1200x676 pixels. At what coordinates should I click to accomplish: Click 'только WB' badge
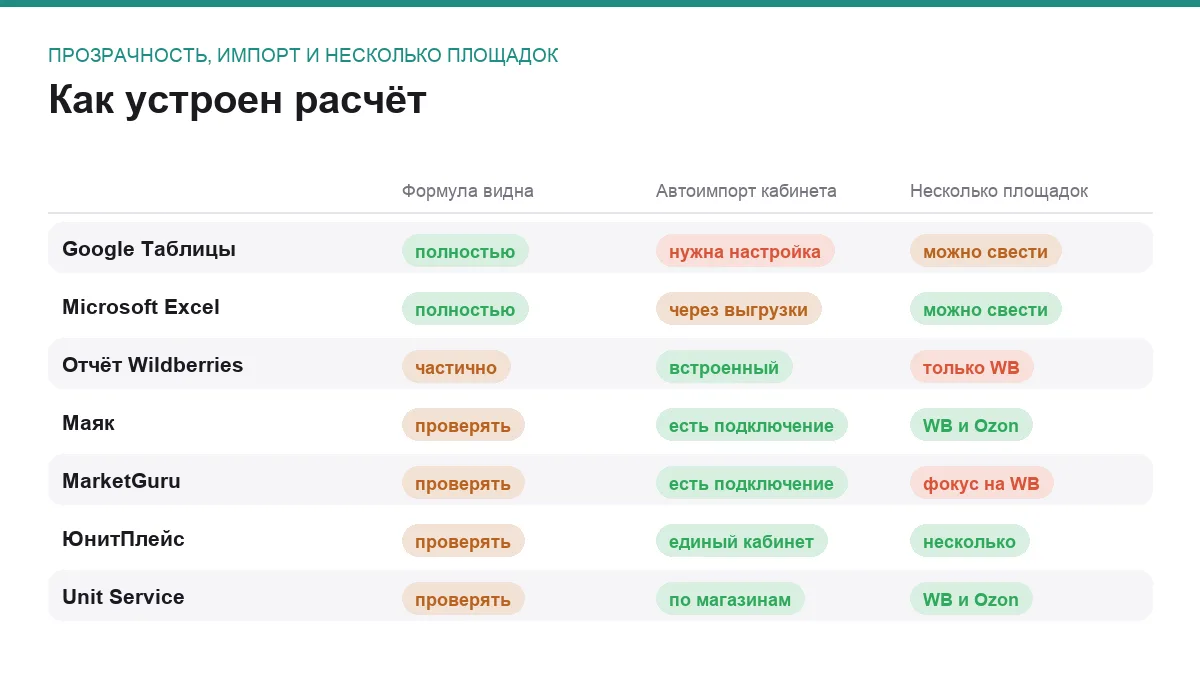[x=971, y=367]
